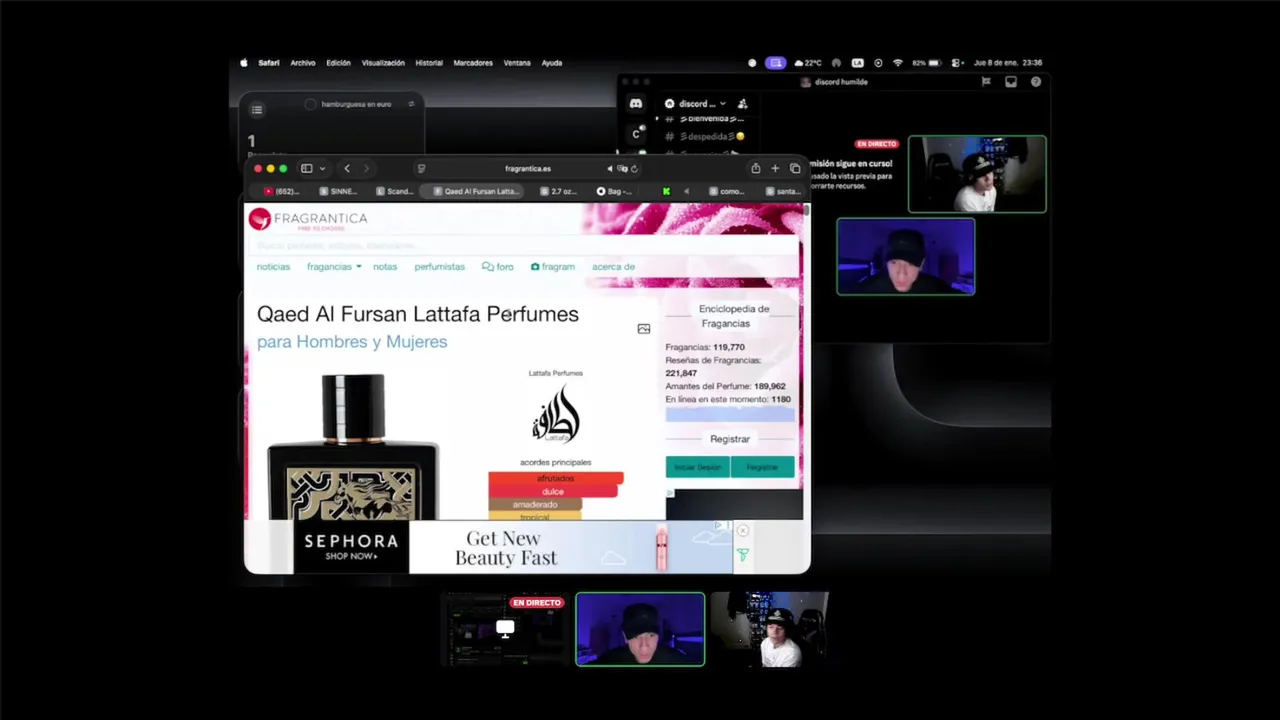
Task: Go back with Safari's back arrow
Action: click(x=347, y=169)
